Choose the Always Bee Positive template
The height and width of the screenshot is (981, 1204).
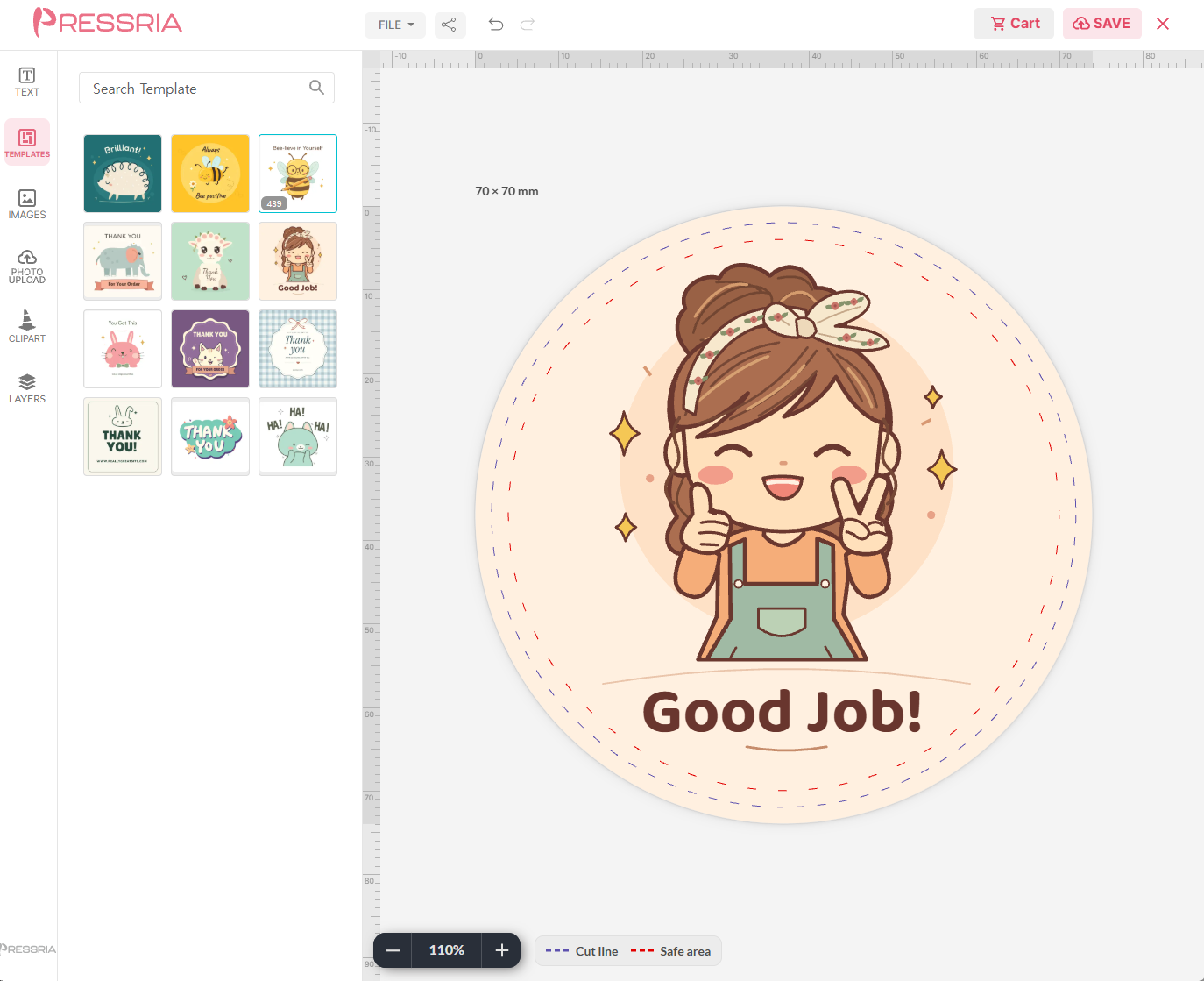[210, 174]
